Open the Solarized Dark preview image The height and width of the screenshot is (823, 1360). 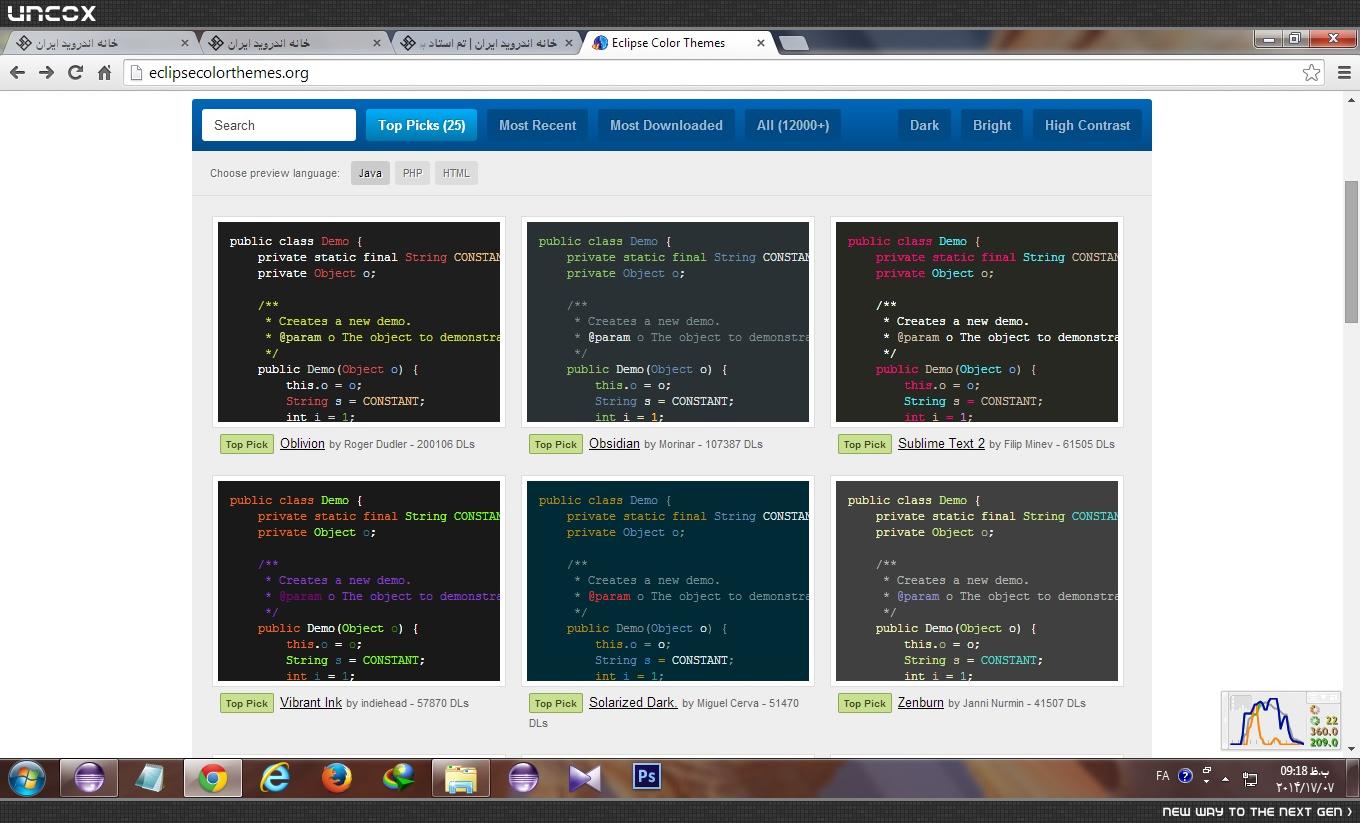668,581
